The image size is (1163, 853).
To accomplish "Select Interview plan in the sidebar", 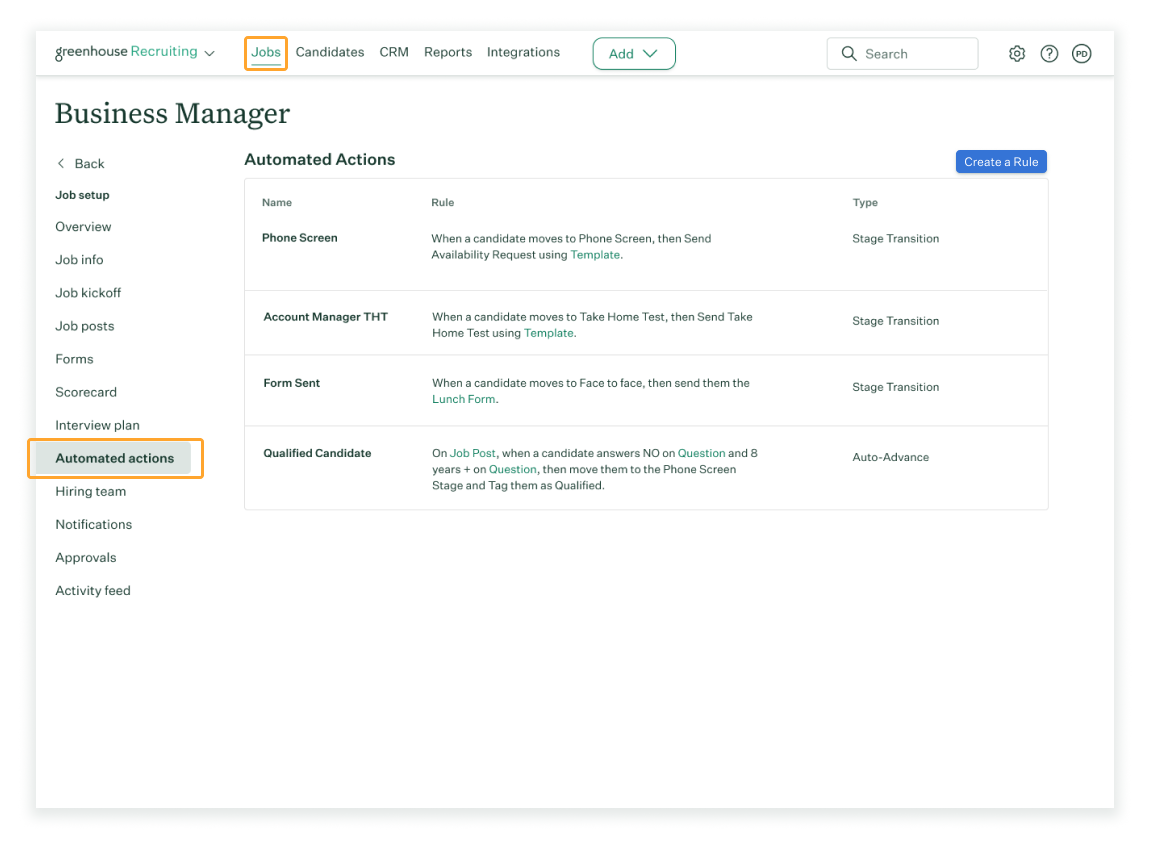I will coord(97,425).
